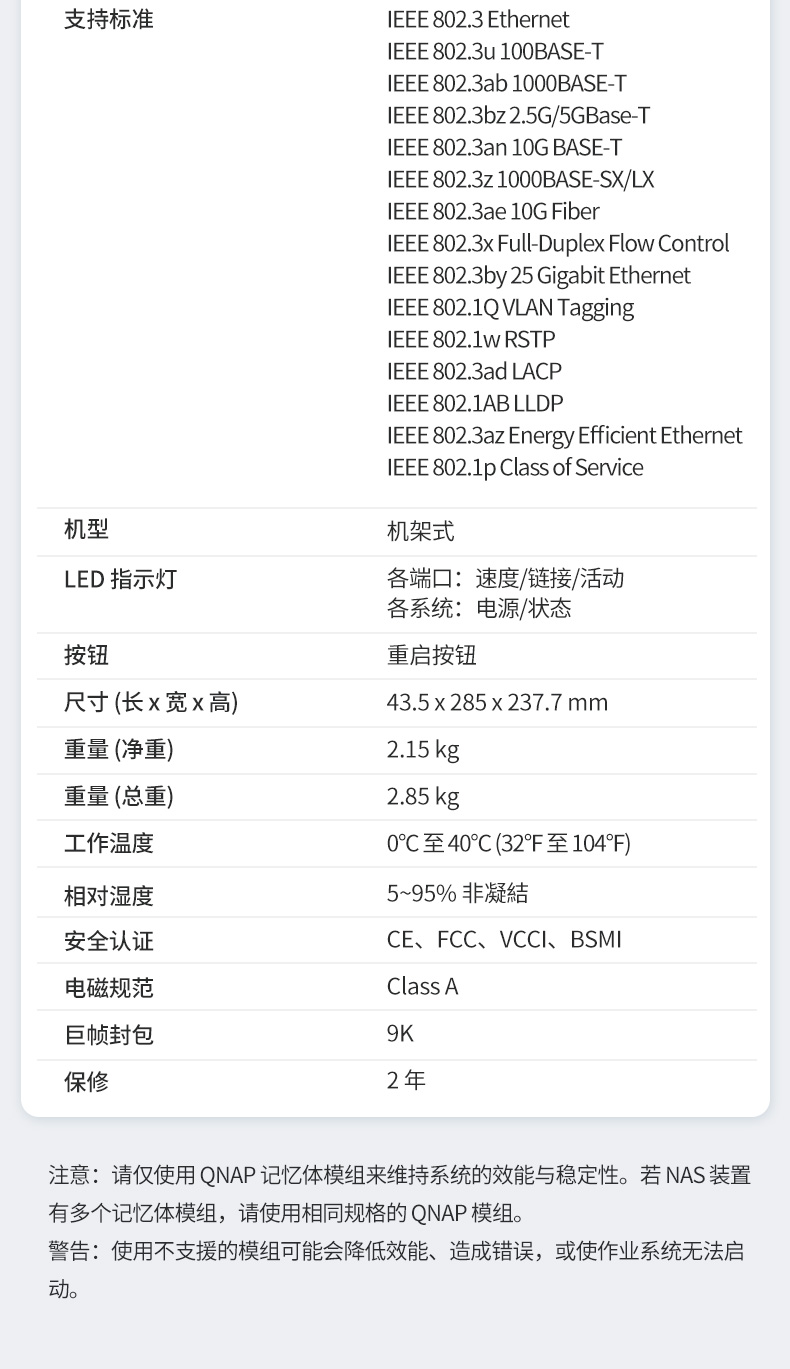
Task: Click the 支持标准 row label
Action: [109, 20]
